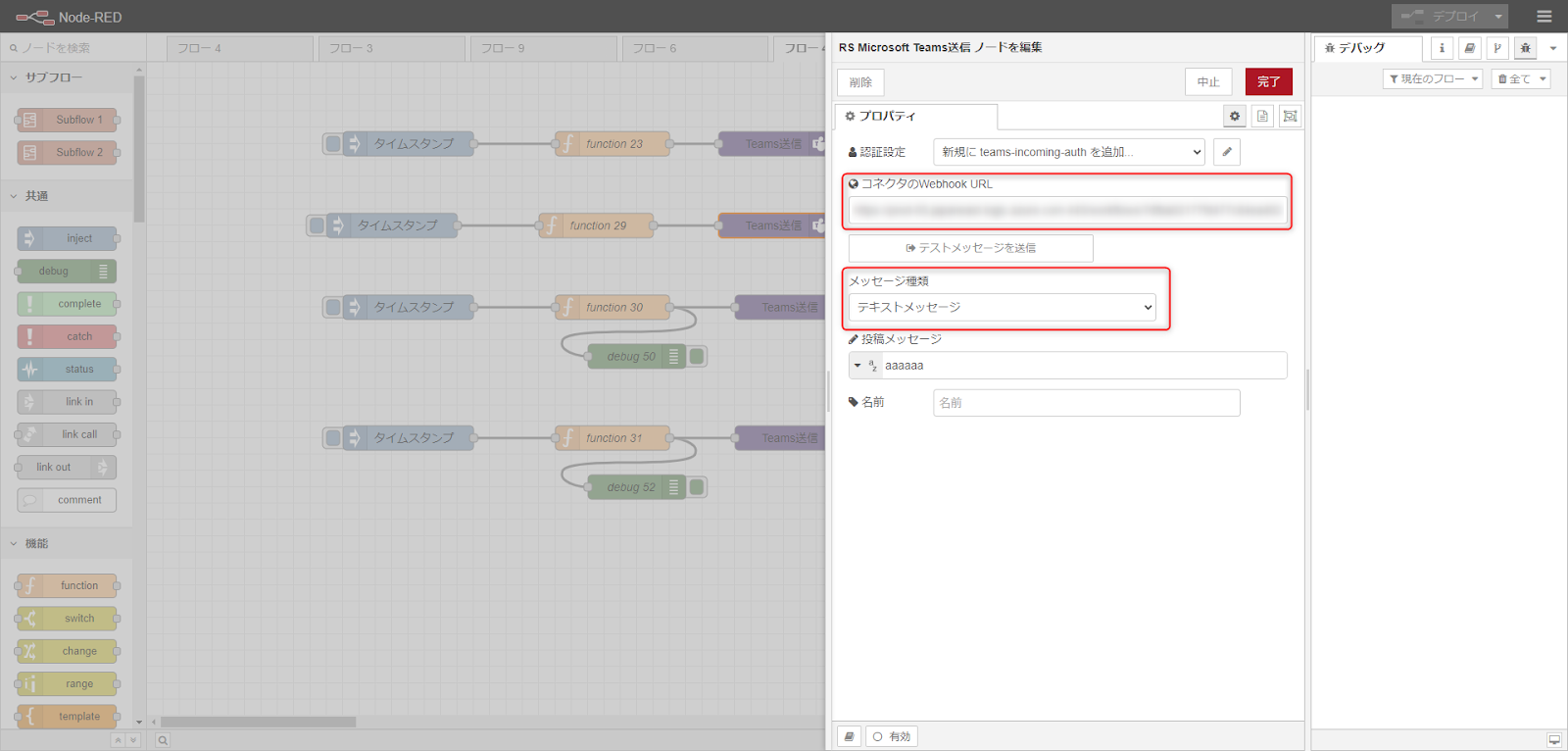Toggle the debug 50 node output button
This screenshot has width=1568, height=751.
point(697,356)
